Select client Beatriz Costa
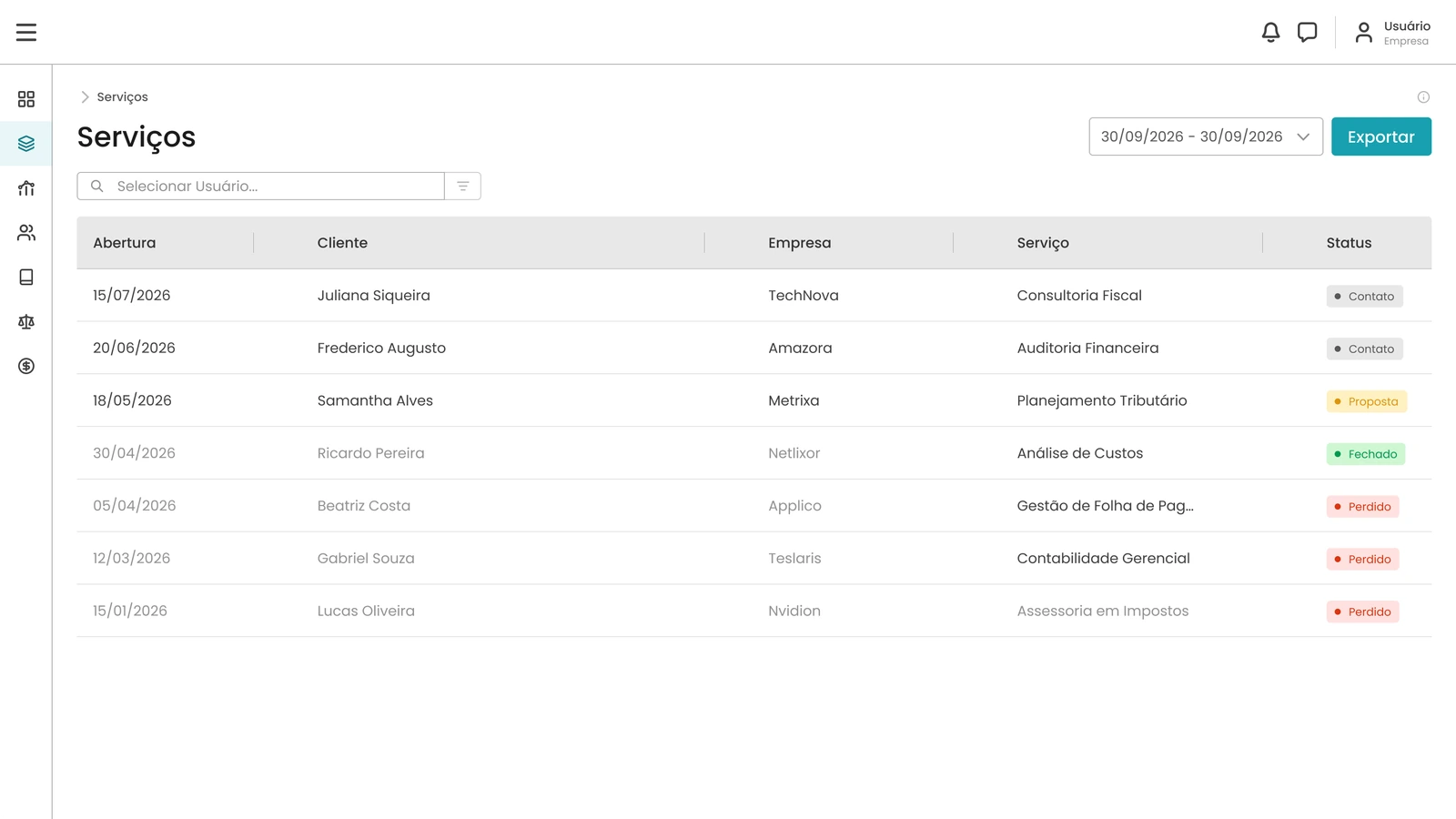 [363, 506]
